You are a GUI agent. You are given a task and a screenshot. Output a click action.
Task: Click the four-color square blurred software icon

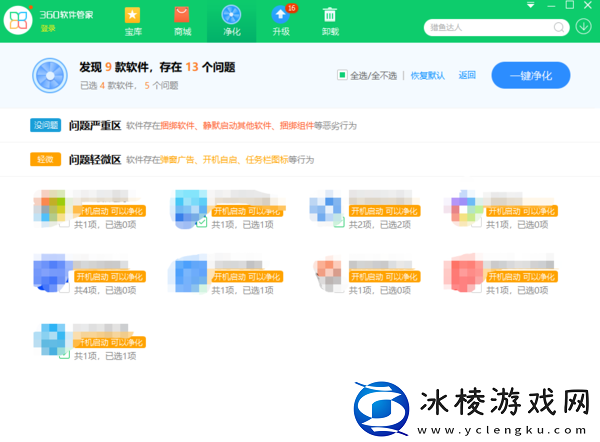tap(50, 207)
